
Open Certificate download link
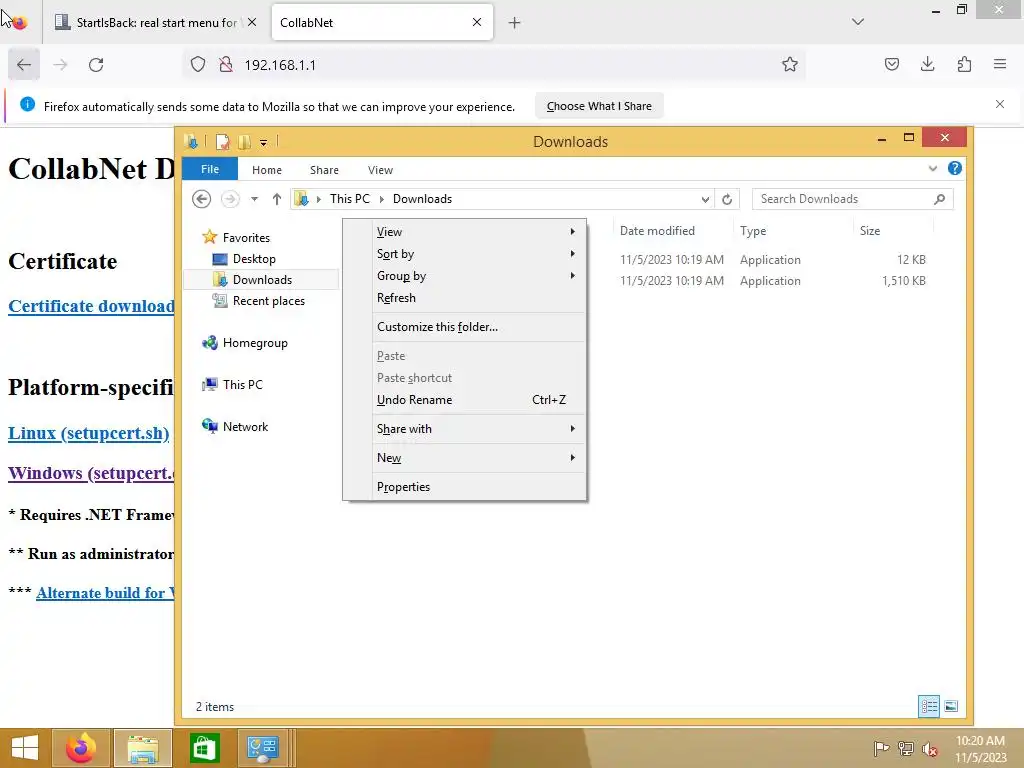pos(91,306)
